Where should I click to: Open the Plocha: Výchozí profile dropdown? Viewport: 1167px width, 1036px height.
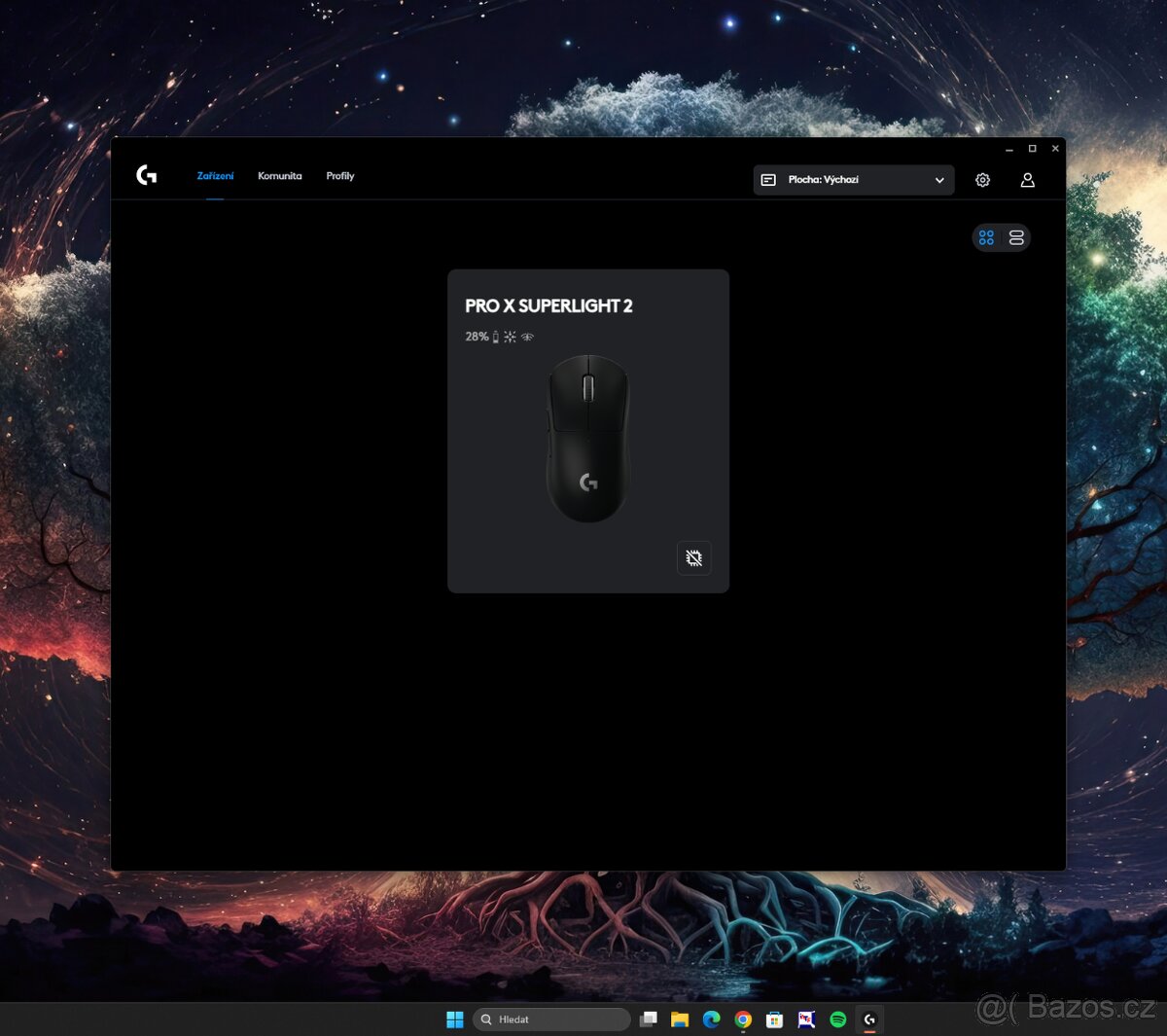(853, 179)
